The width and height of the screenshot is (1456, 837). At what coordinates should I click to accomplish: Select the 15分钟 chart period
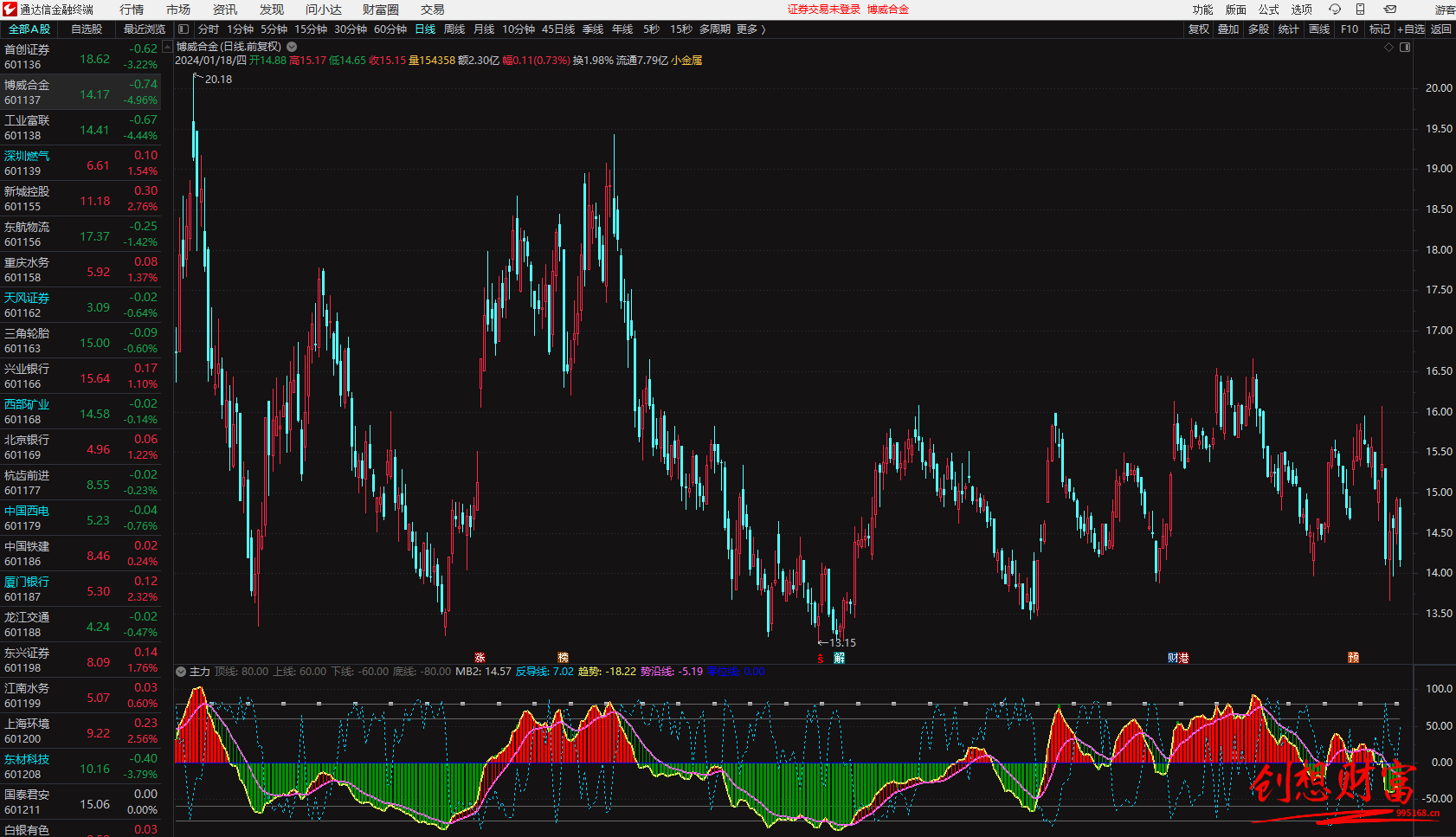pyautogui.click(x=311, y=29)
